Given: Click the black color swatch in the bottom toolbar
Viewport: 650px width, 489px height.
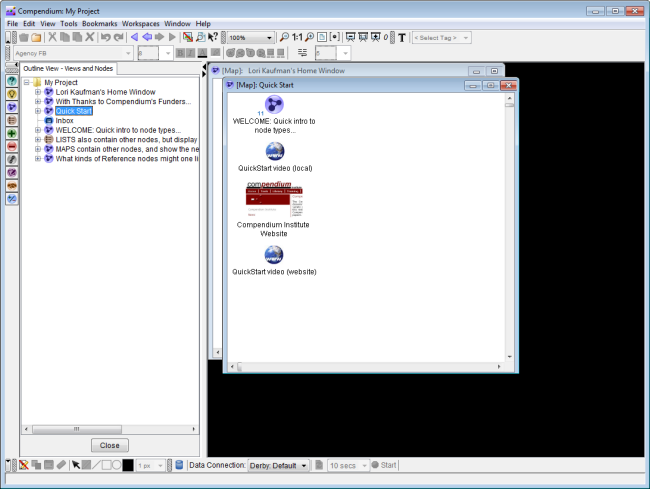Looking at the screenshot, I should pos(128,465).
